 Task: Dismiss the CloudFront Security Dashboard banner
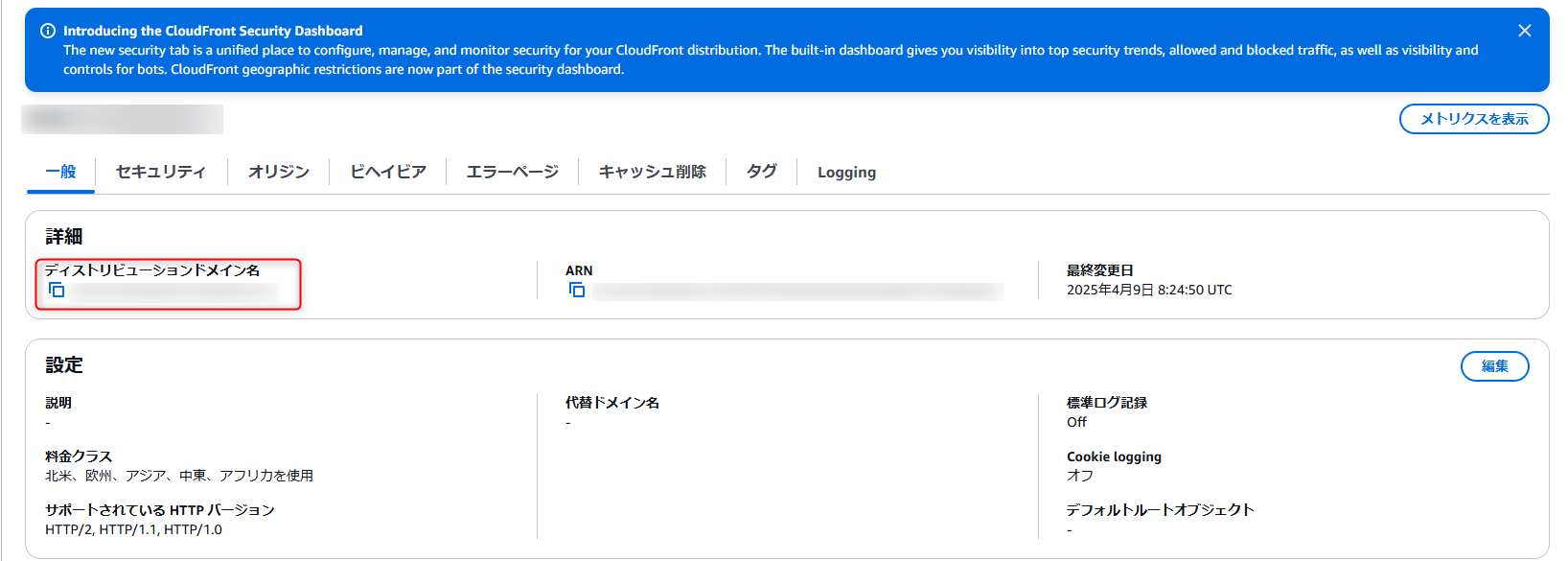(x=1524, y=31)
